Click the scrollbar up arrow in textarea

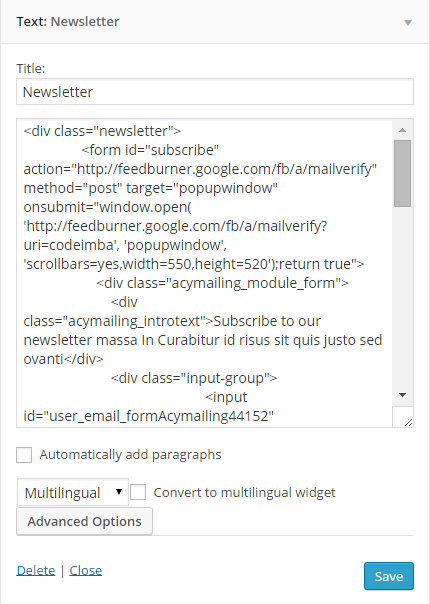coord(402,130)
